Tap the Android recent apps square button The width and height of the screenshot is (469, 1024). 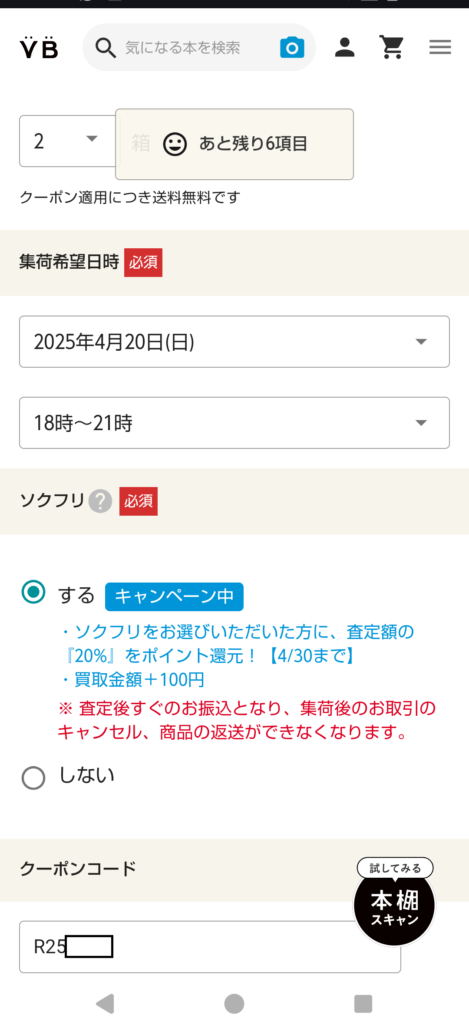pyautogui.click(x=363, y=1003)
